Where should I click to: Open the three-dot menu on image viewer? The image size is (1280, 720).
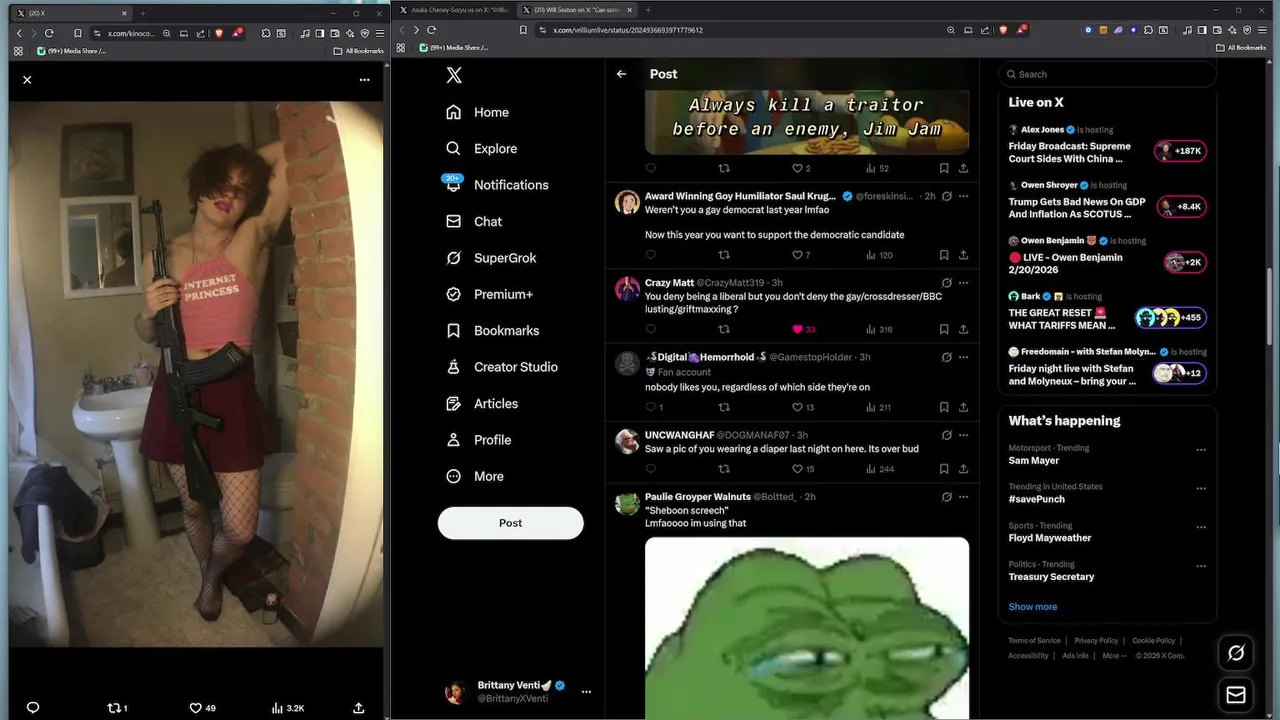(x=364, y=80)
